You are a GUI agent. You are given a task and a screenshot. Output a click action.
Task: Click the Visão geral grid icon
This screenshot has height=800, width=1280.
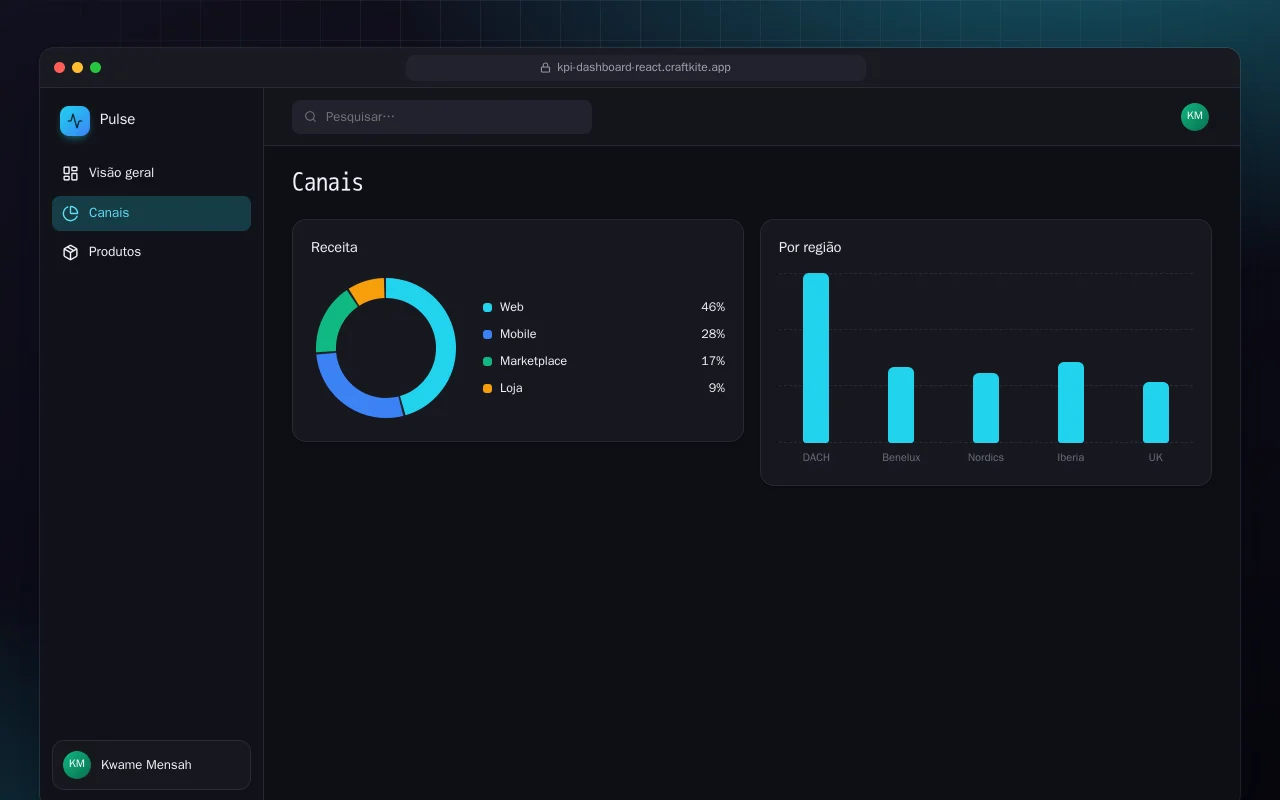[x=70, y=173]
